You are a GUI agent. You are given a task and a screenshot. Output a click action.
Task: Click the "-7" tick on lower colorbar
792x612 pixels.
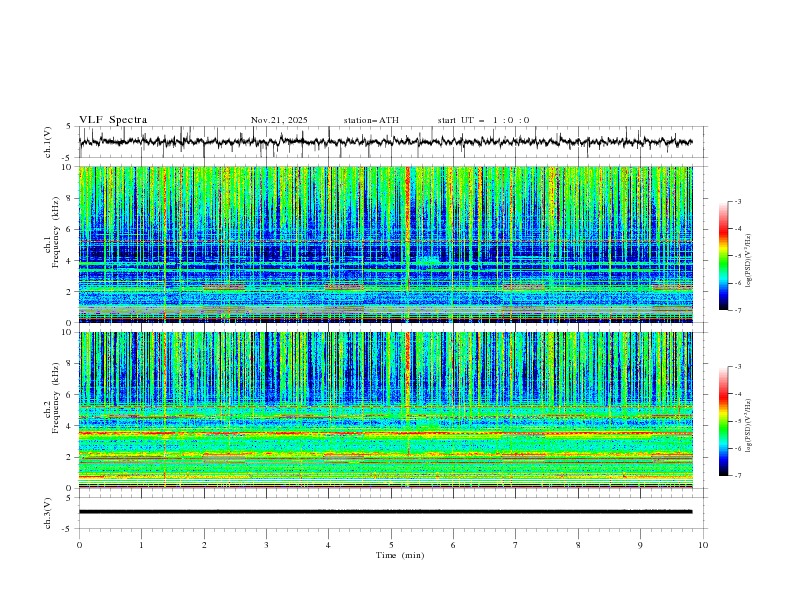pos(738,475)
